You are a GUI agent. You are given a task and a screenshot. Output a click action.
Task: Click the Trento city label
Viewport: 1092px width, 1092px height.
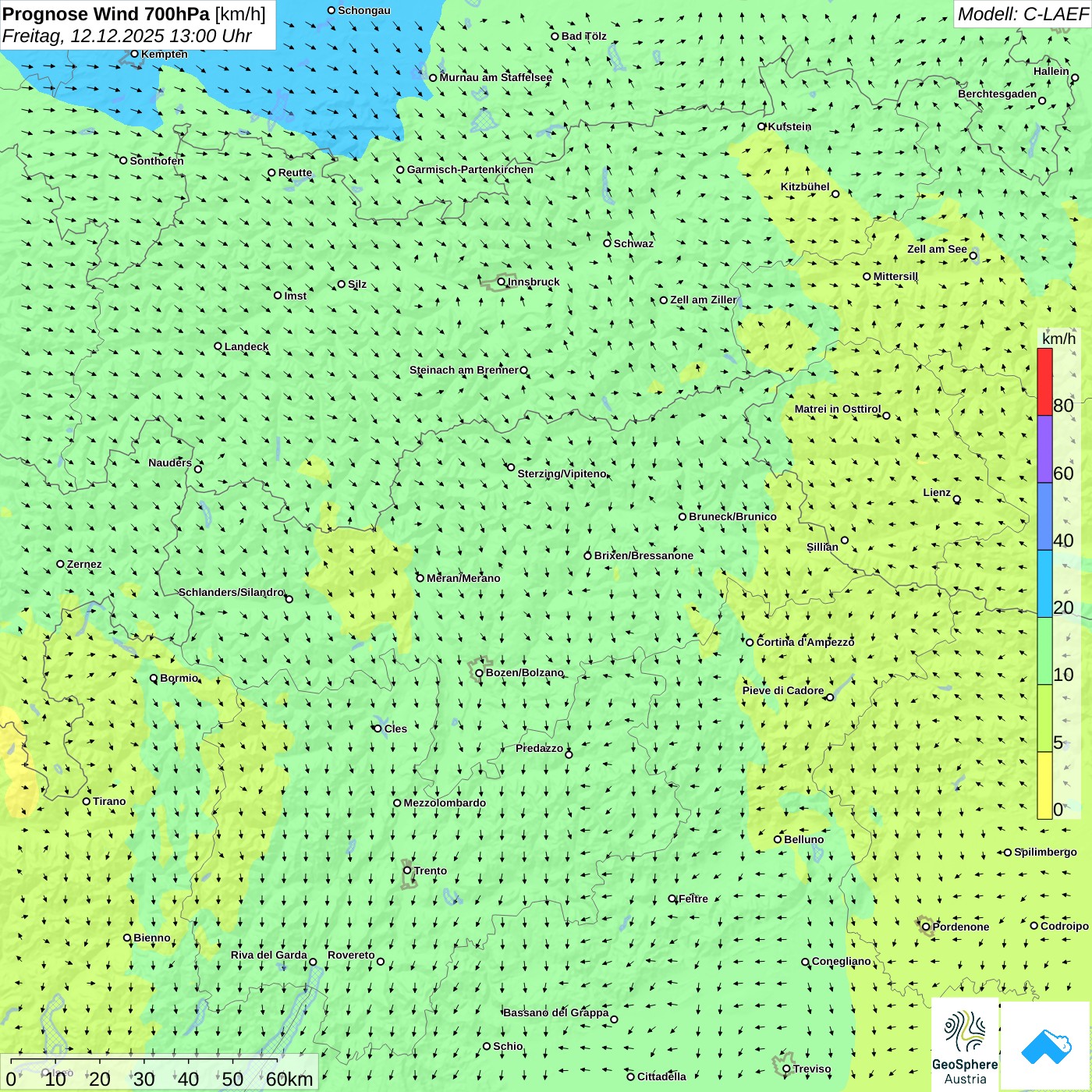point(430,870)
